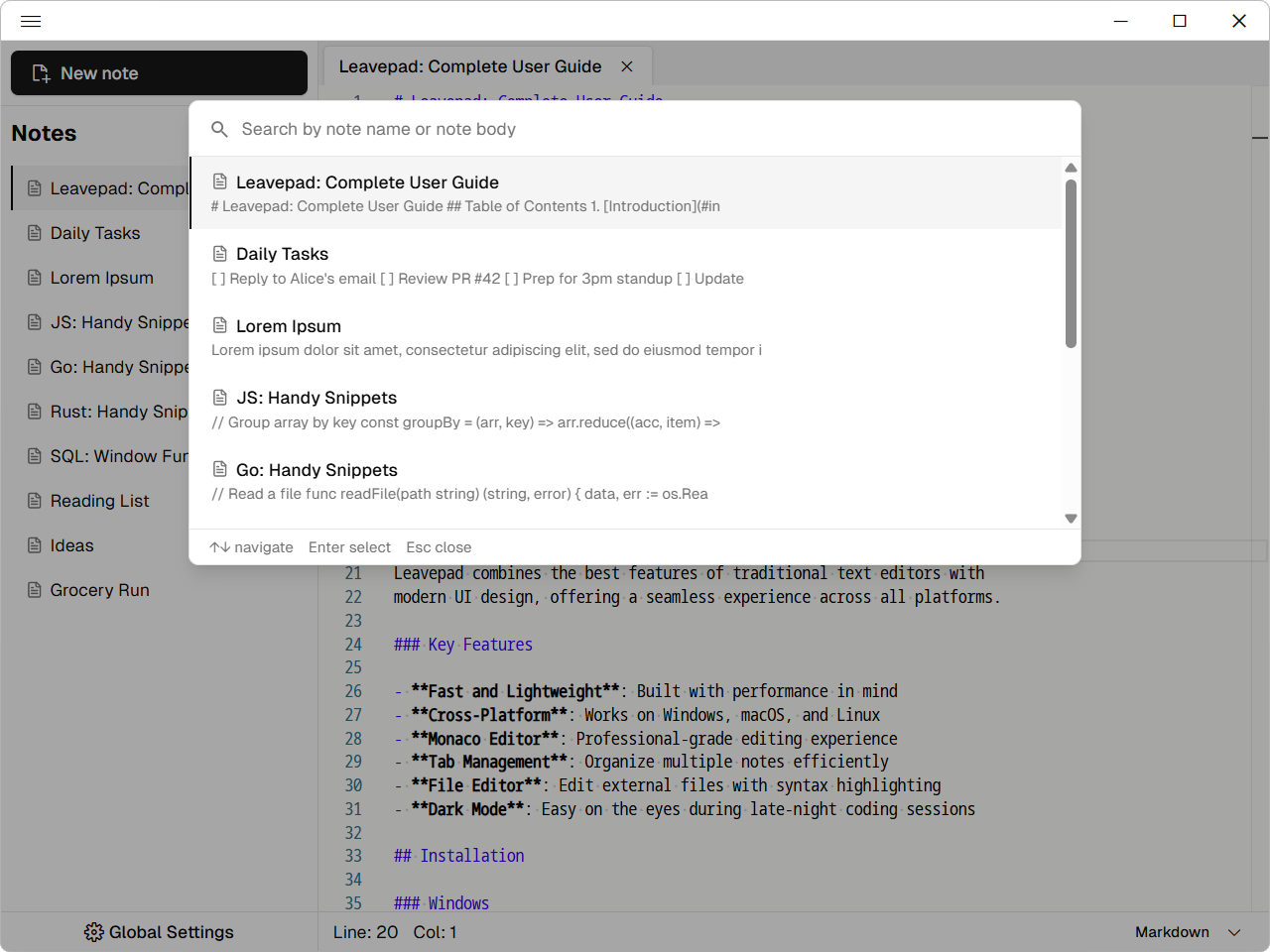The width and height of the screenshot is (1270, 952).
Task: Click the ## Installation heading line
Action: coord(459,856)
